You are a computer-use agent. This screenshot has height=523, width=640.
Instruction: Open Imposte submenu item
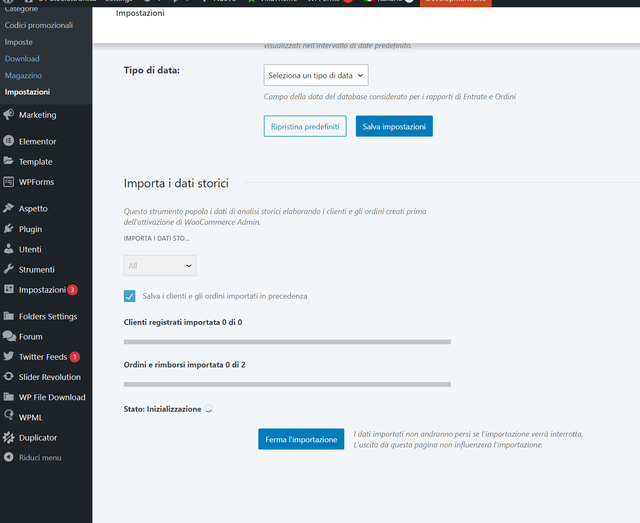coord(19,42)
